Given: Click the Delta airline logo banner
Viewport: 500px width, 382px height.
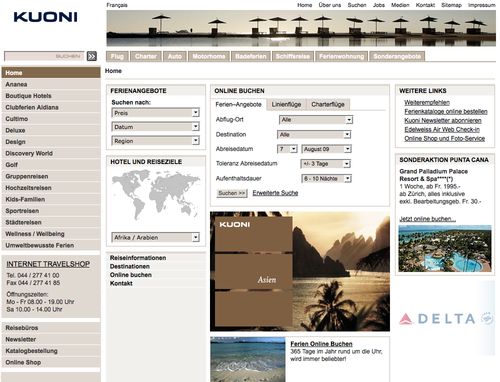Looking at the screenshot, I should click(446, 319).
